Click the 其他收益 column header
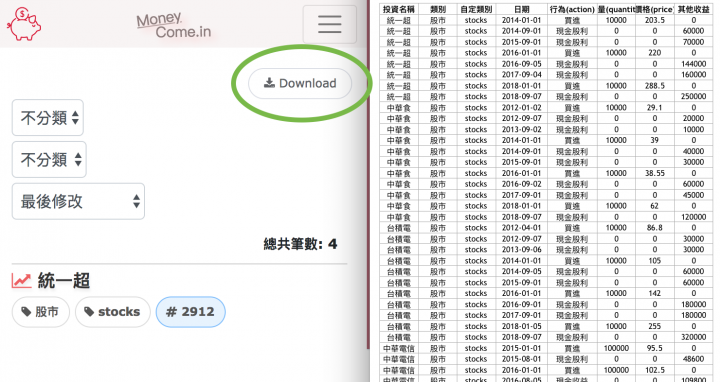The image size is (720, 382). pyautogui.click(x=693, y=9)
